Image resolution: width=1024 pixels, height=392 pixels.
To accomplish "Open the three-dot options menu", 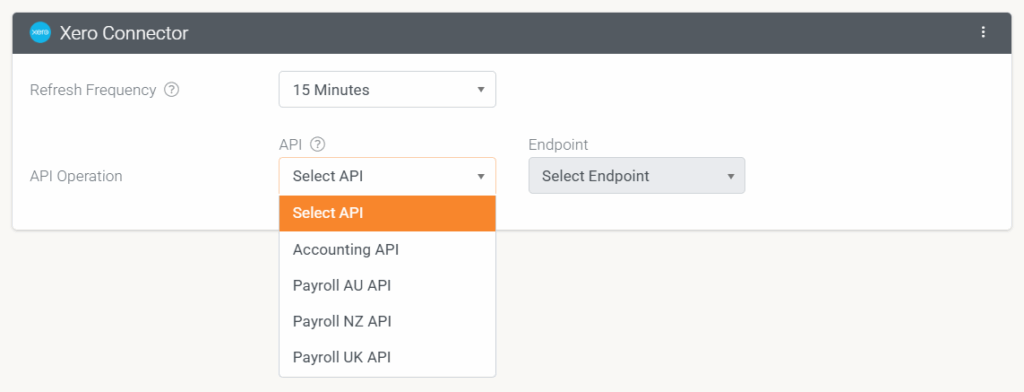I will 984,33.
